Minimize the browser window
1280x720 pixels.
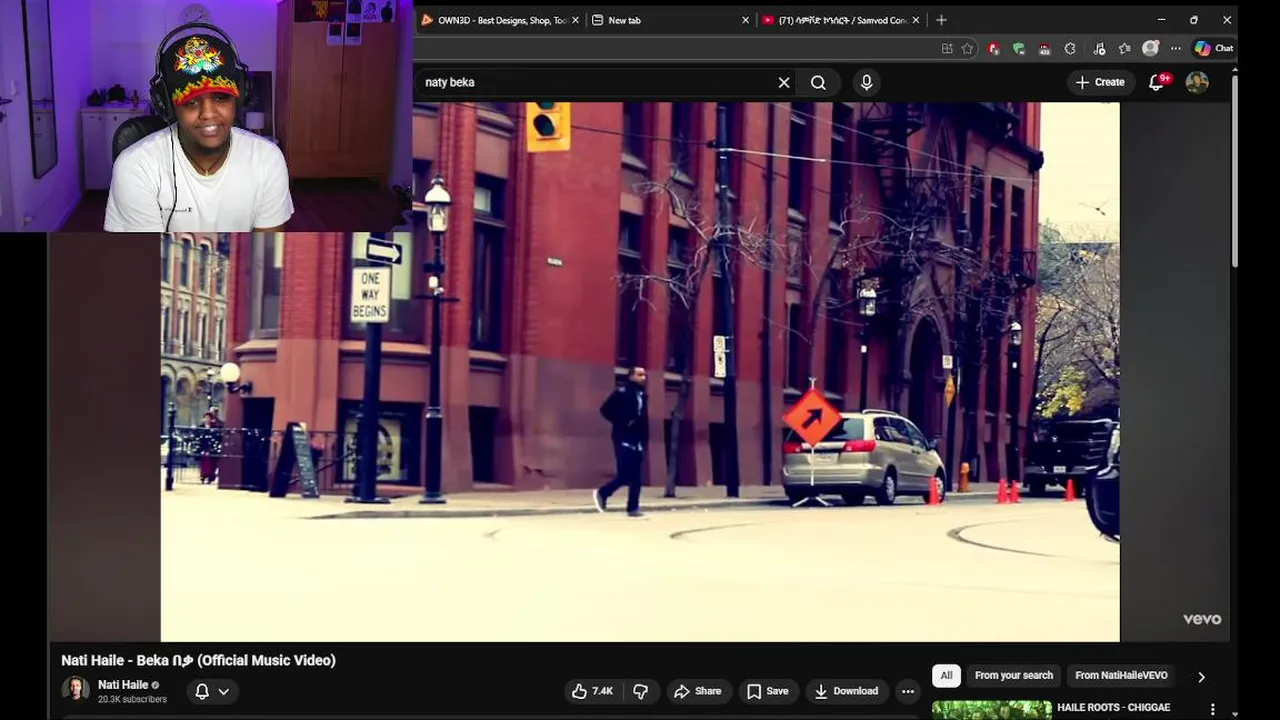pos(1161,20)
